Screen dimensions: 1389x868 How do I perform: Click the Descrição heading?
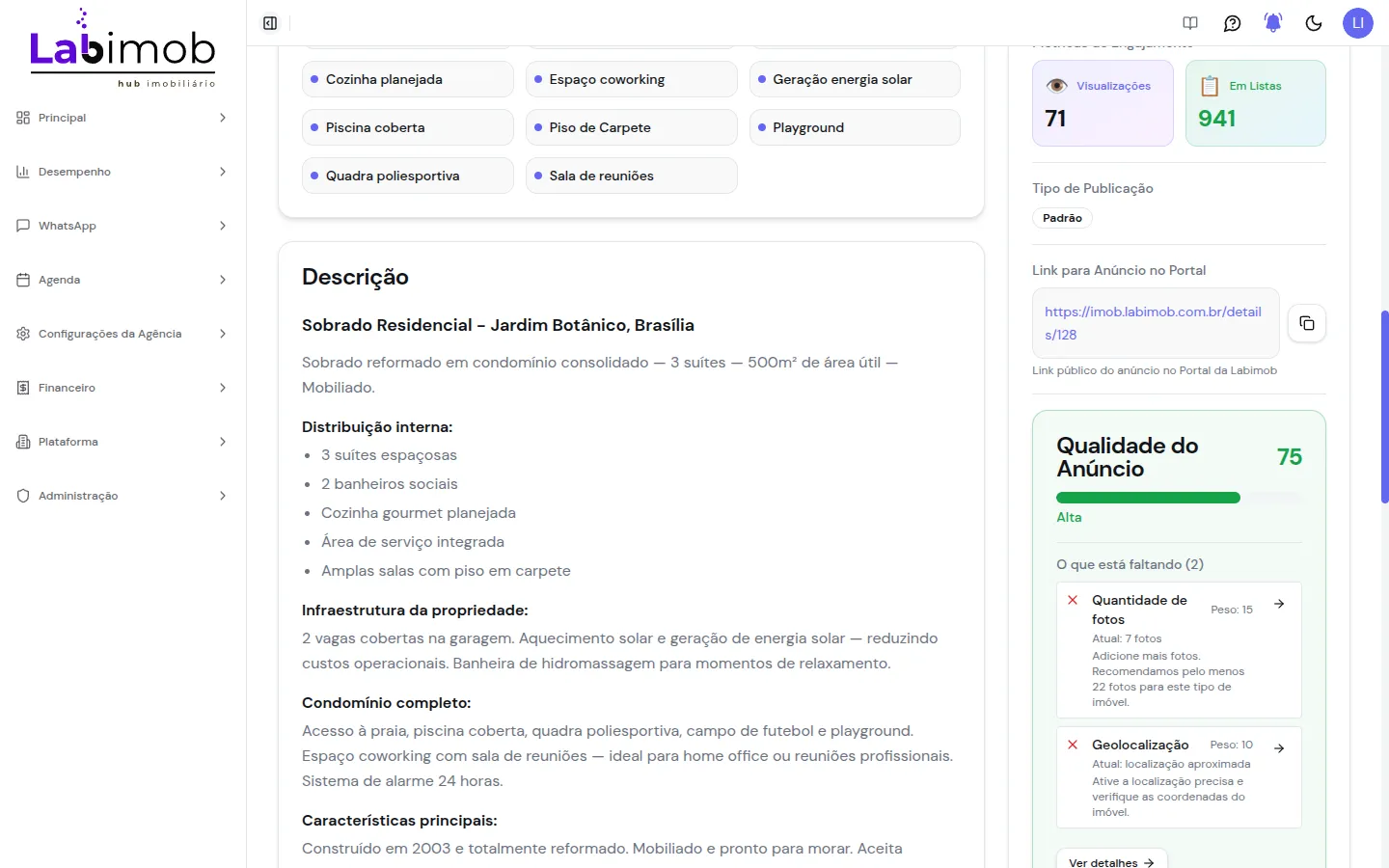[x=355, y=277]
